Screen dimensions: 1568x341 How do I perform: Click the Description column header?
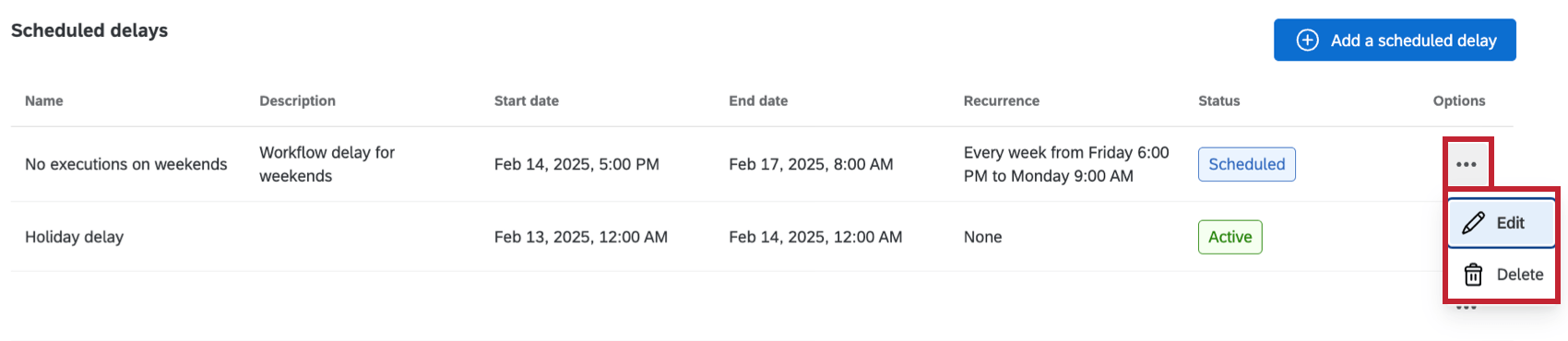pos(297,100)
